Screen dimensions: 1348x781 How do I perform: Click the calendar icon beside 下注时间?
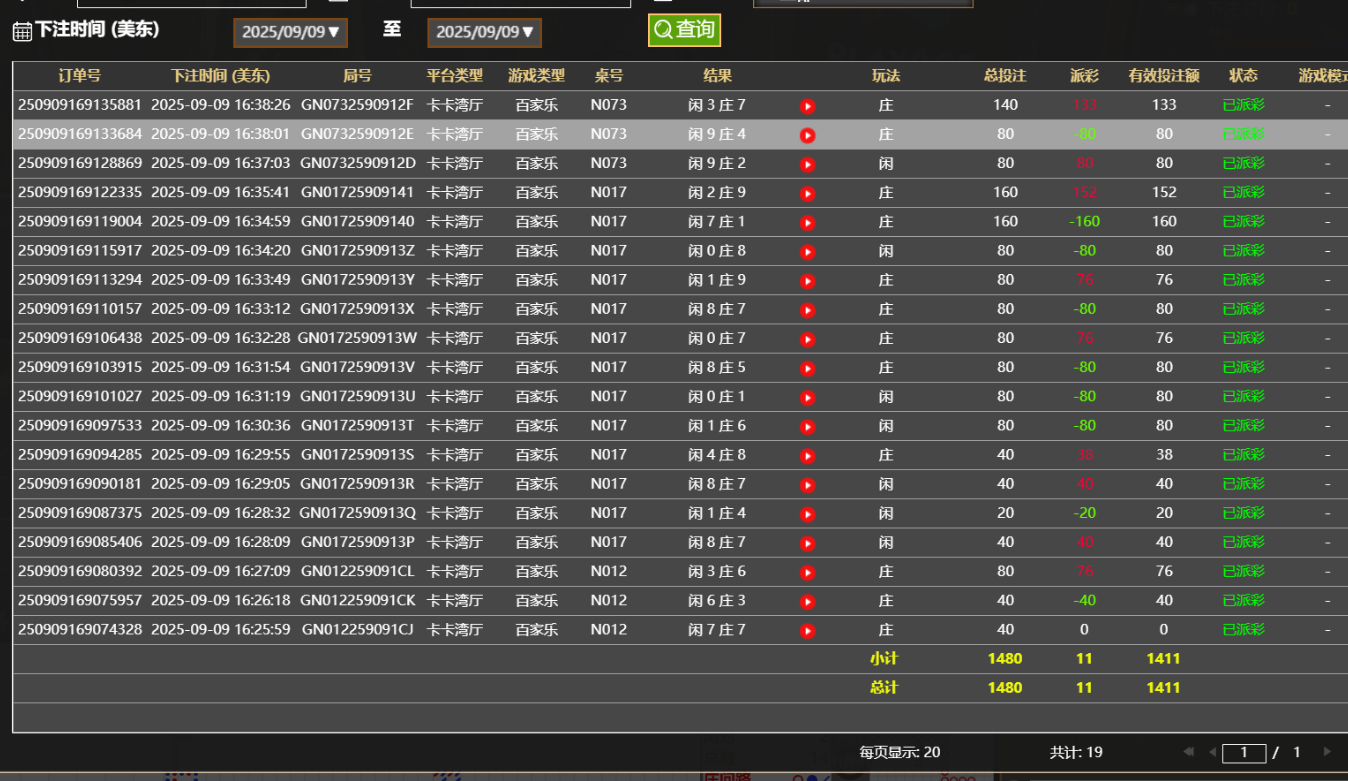[x=22, y=31]
